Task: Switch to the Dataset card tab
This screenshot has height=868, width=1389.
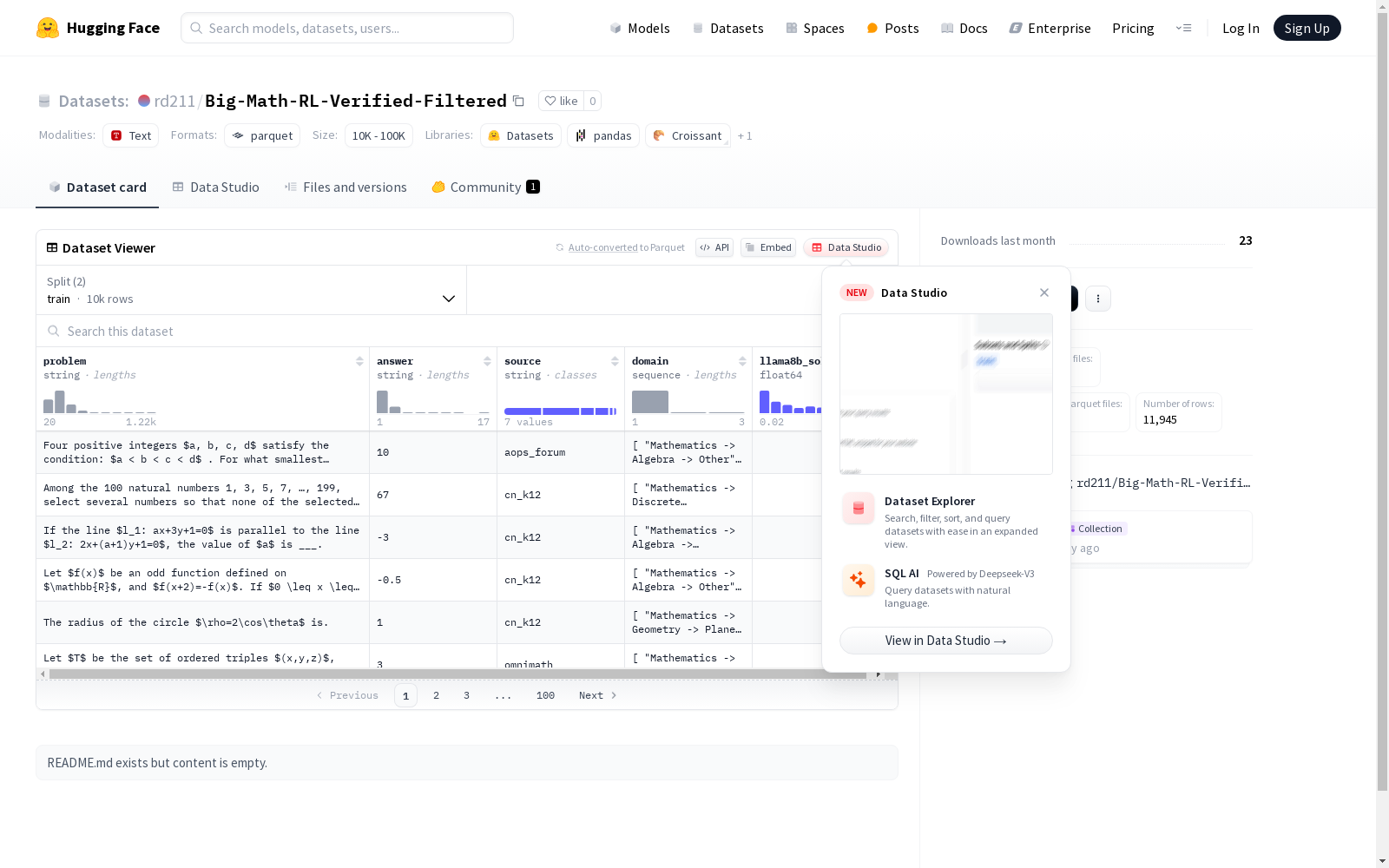Action: tap(97, 187)
